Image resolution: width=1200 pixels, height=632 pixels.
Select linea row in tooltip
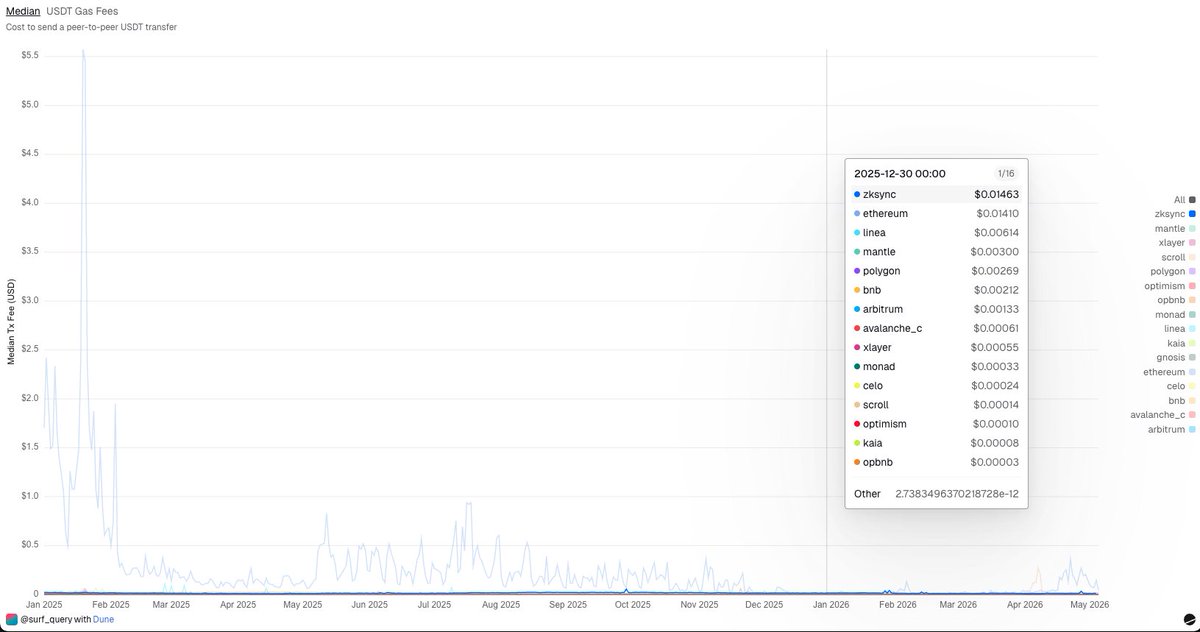[x=936, y=233]
